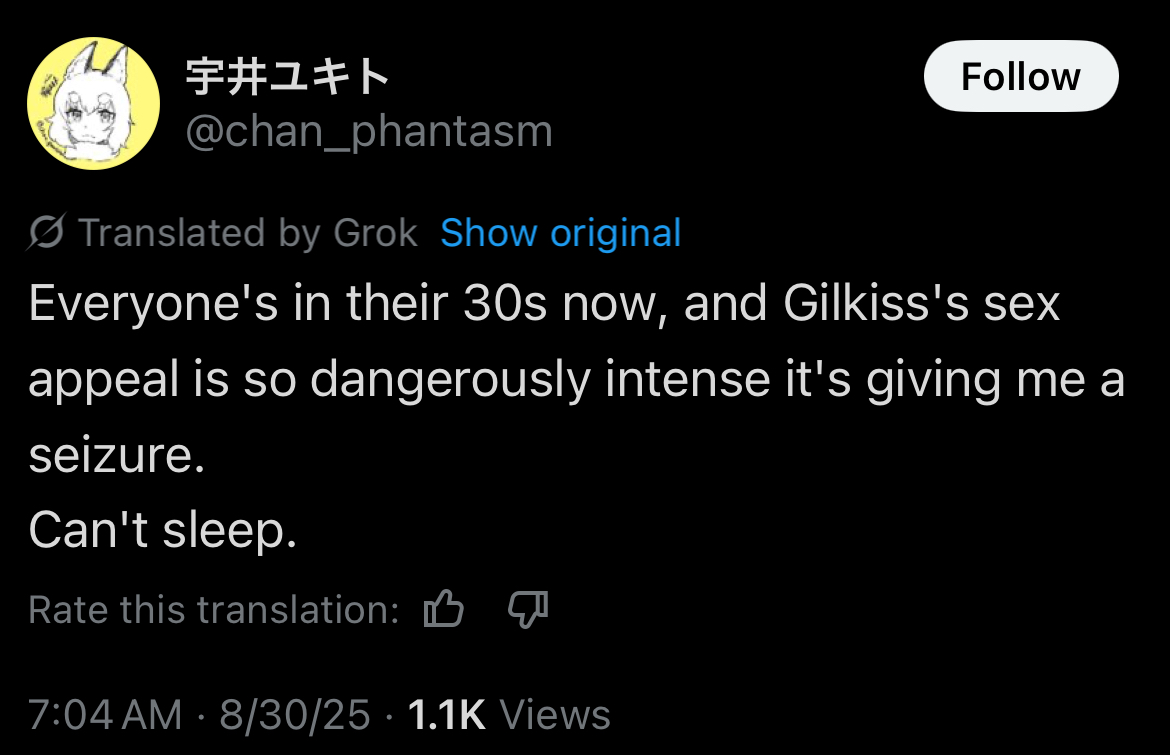The image size is (1170, 755).
Task: Show the original untranslated post
Action: [560, 233]
